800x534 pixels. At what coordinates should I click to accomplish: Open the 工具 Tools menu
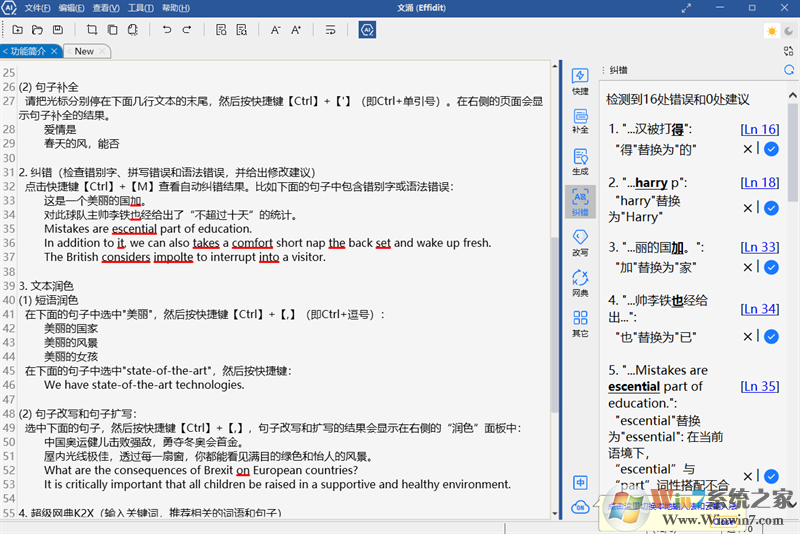[140, 7]
